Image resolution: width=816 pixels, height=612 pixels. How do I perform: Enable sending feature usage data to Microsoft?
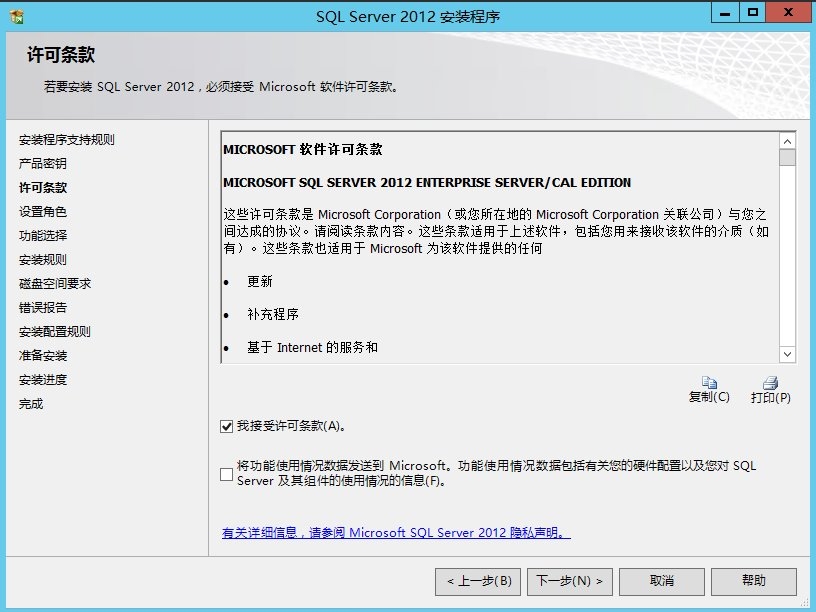[x=226, y=474]
